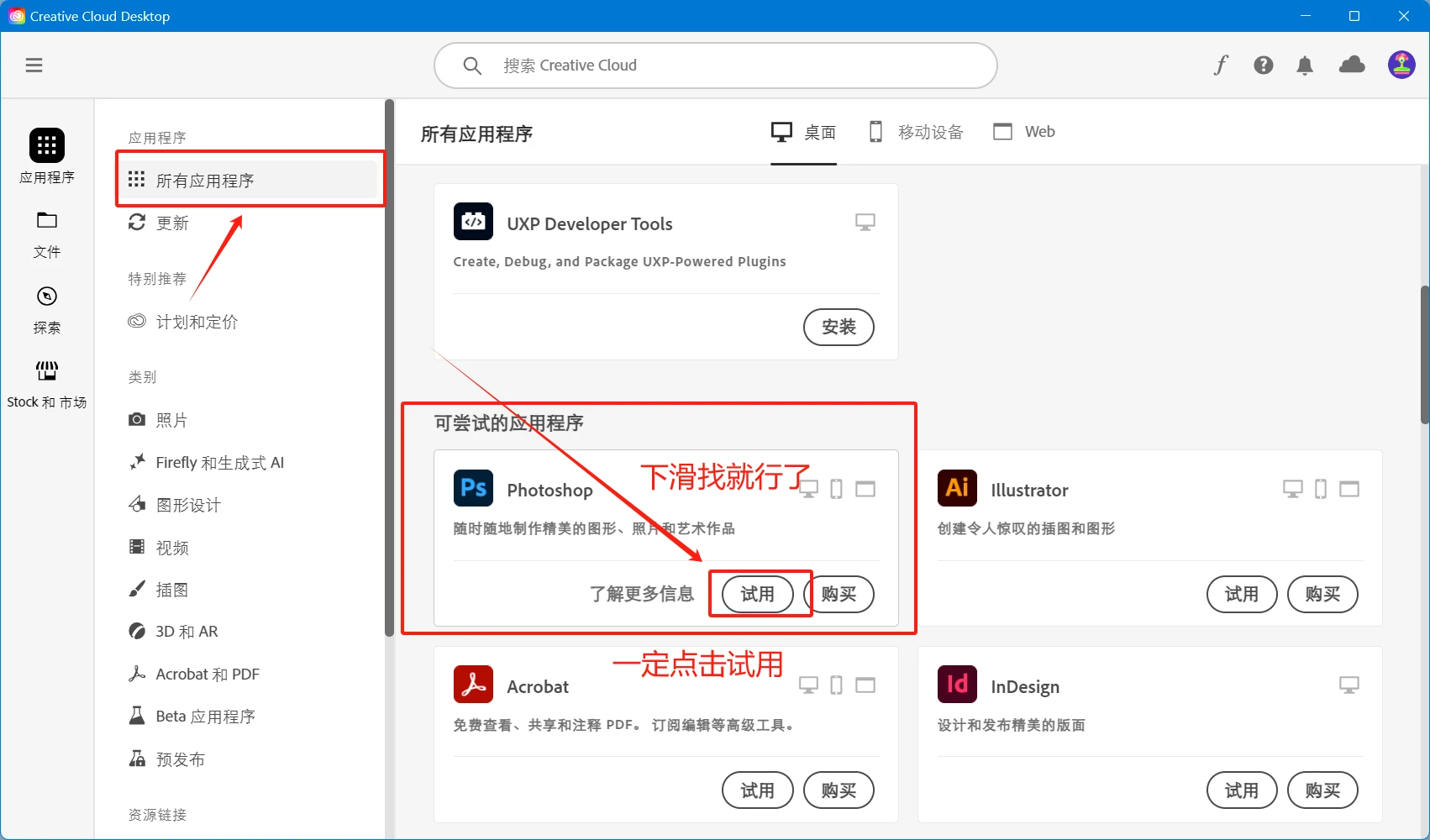The image size is (1430, 840).
Task: Click the InDesign app icon
Action: click(x=957, y=685)
